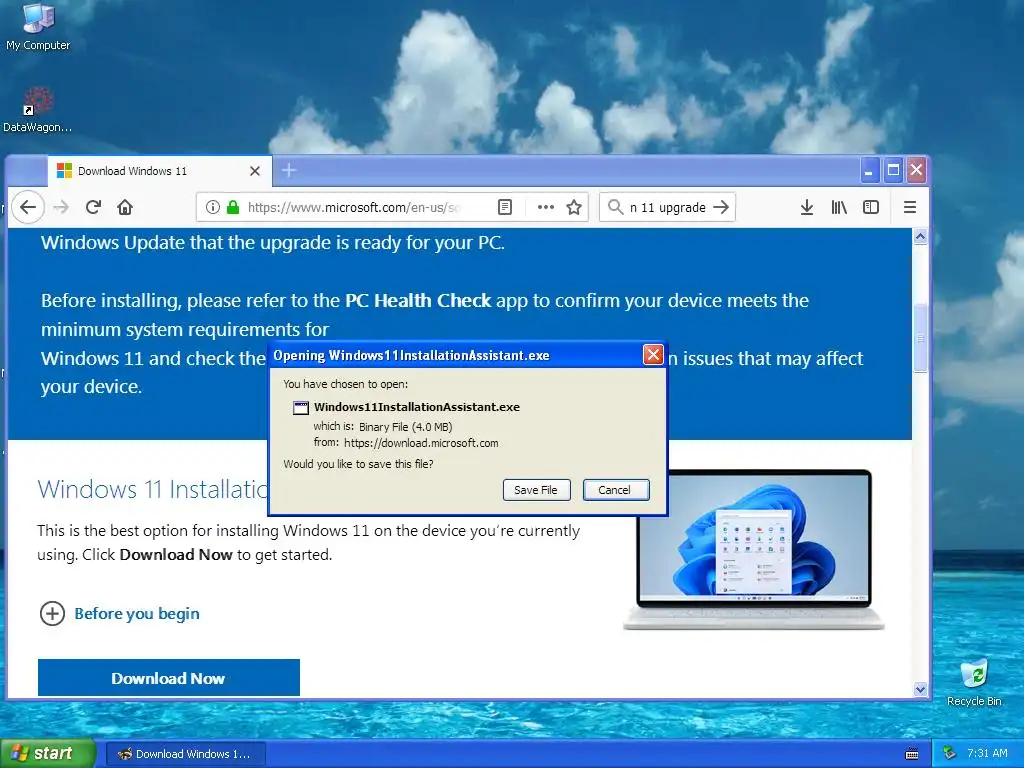Click the exe file icon in dialog
Image resolution: width=1024 pixels, height=768 pixels.
coord(300,408)
